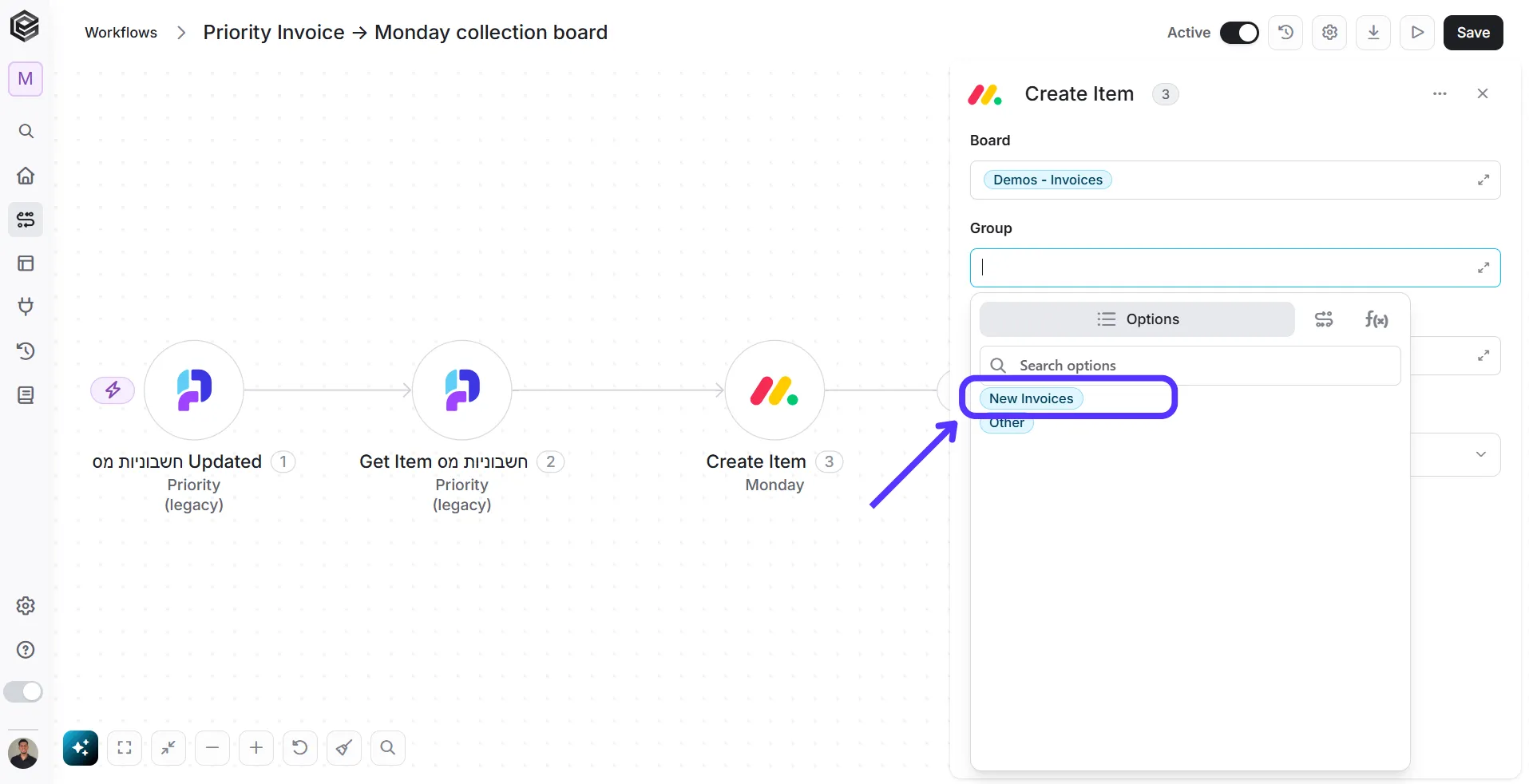1529x784 pixels.
Task: Open workflow settings gear in top bar
Action: pos(1329,33)
